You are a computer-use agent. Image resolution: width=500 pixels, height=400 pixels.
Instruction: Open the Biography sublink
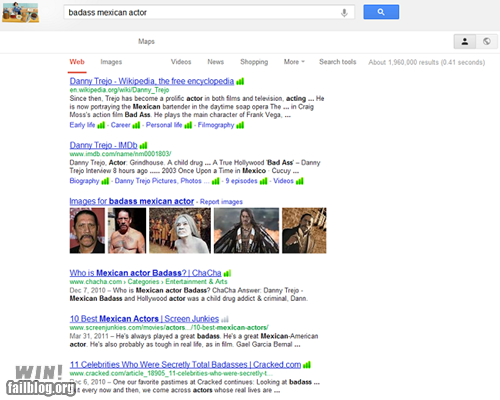click(84, 181)
